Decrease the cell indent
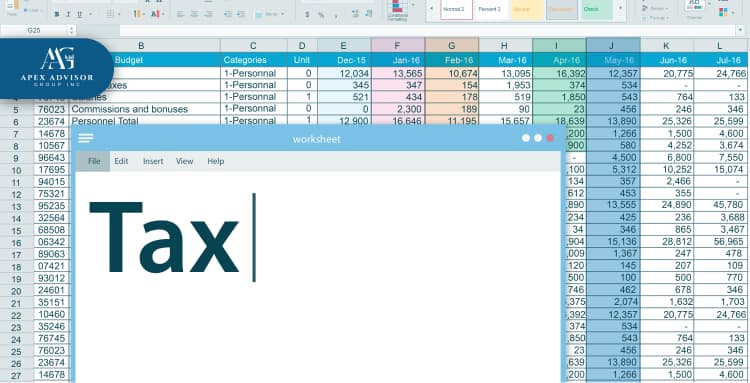 click(x=228, y=14)
